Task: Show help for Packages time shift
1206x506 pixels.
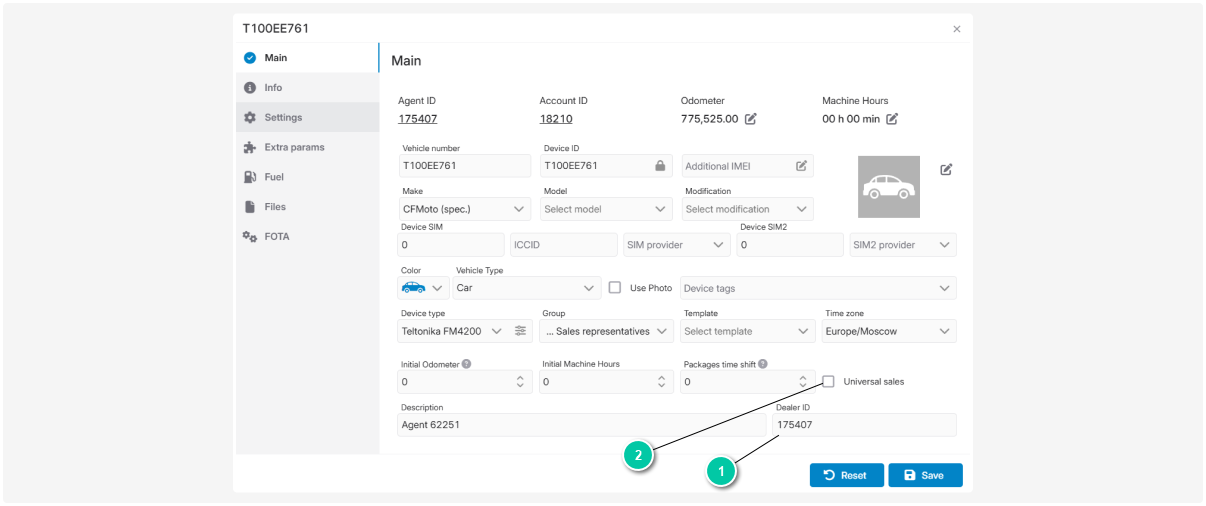Action: [x=763, y=364]
